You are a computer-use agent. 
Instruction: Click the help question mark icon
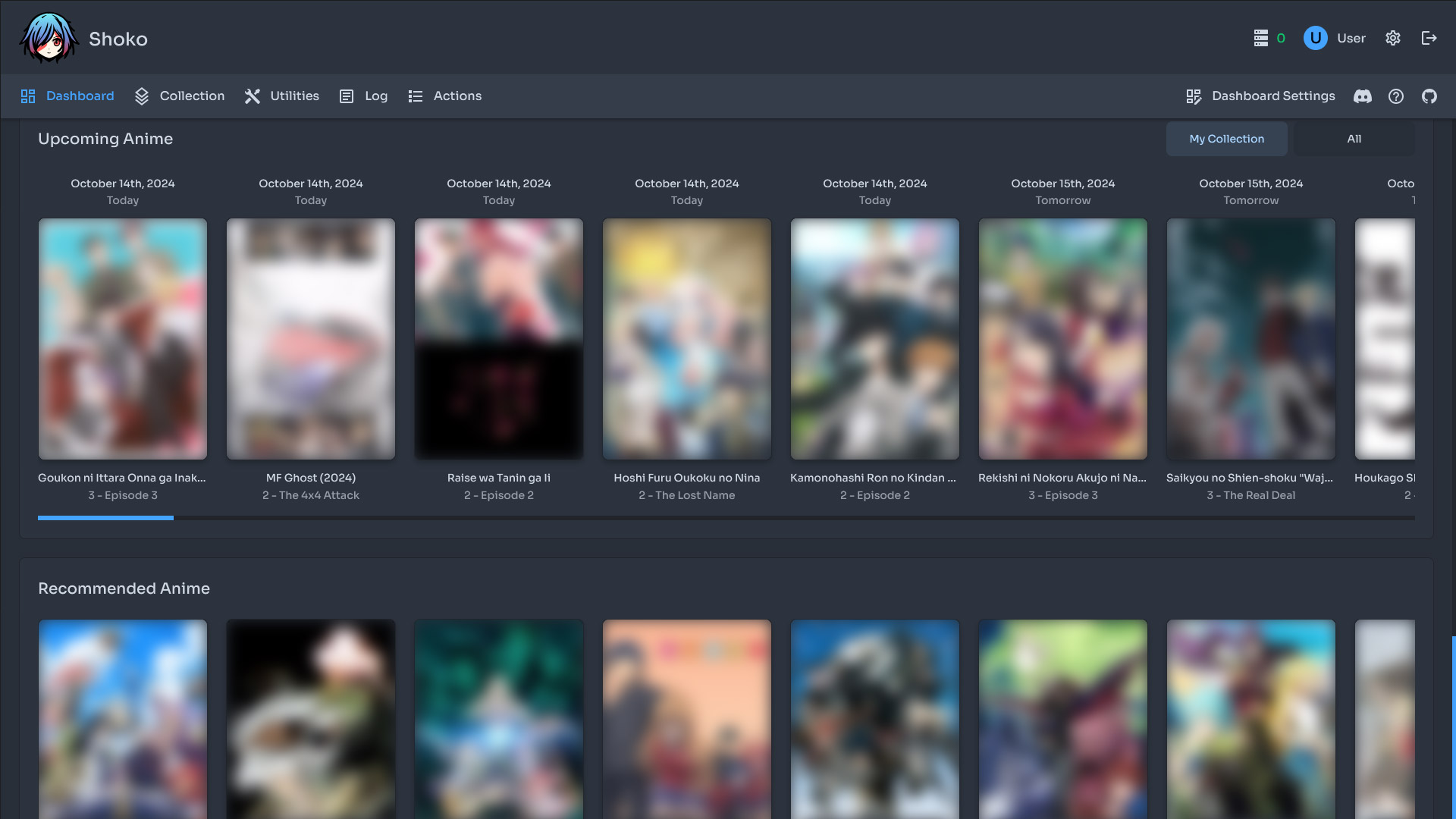[1396, 96]
